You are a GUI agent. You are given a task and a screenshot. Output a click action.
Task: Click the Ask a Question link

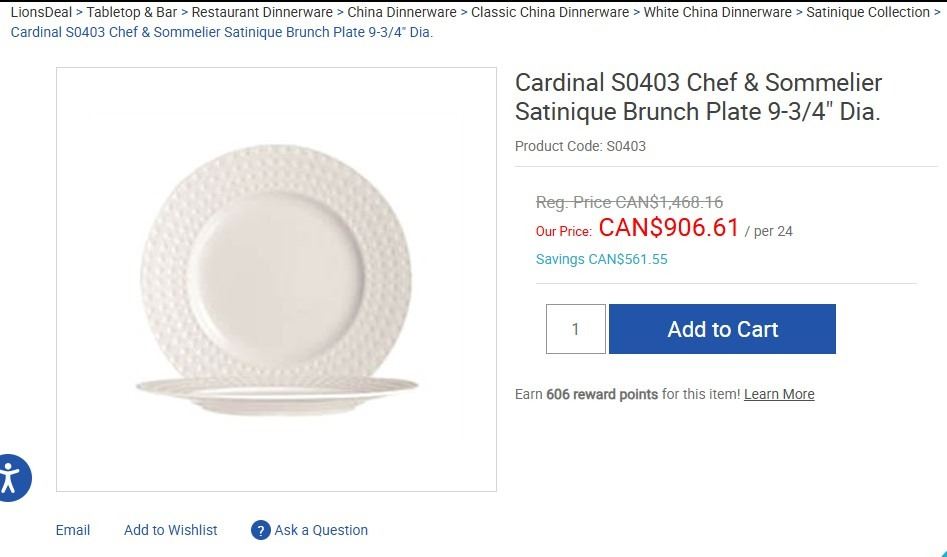(321, 530)
